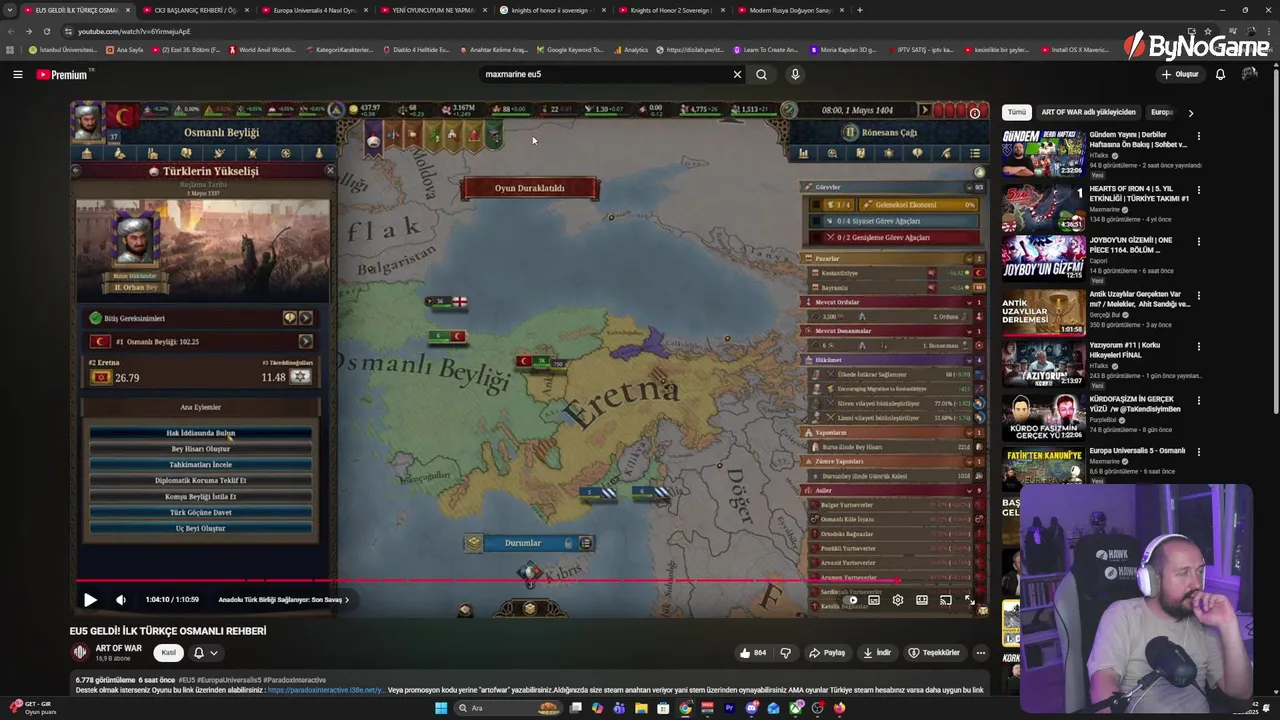Open subscription notification bell dropdown
1280x720 pixels.
(x=204, y=653)
